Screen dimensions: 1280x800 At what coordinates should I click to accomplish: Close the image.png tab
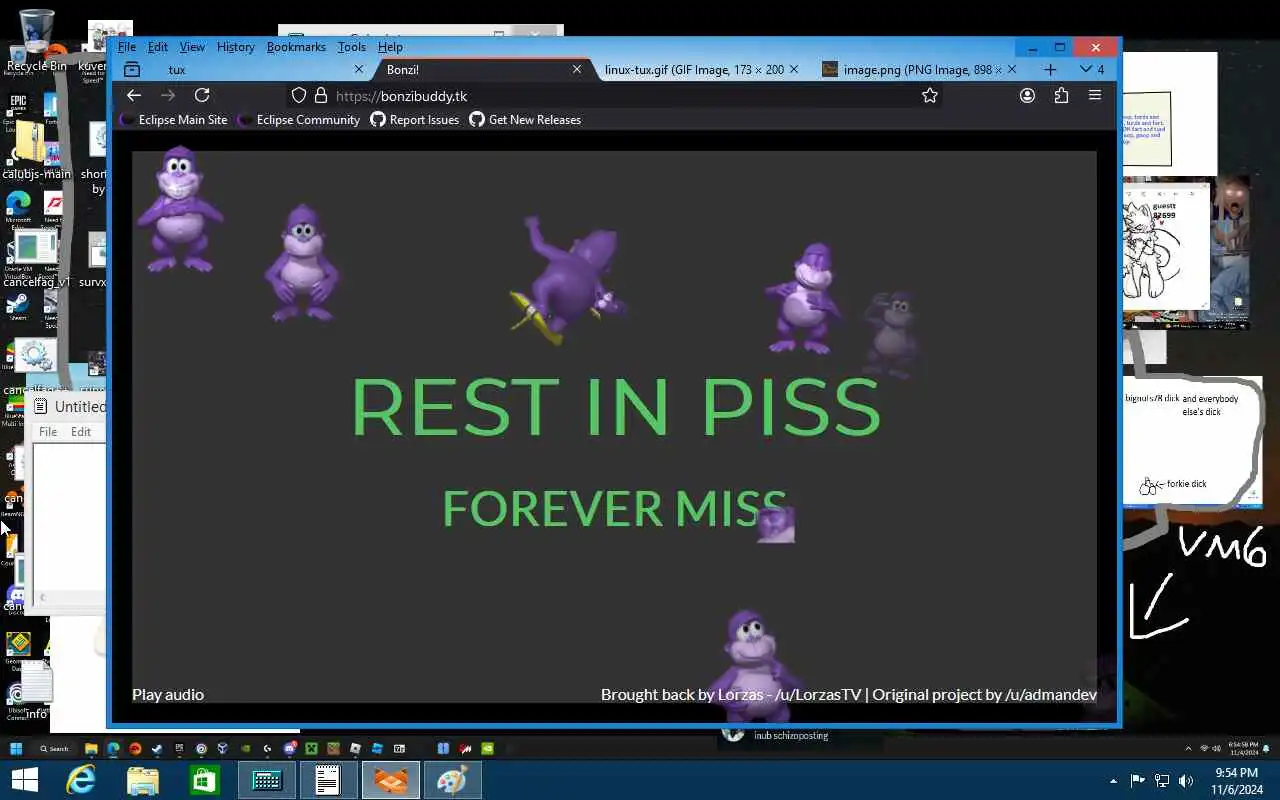tap(1011, 69)
